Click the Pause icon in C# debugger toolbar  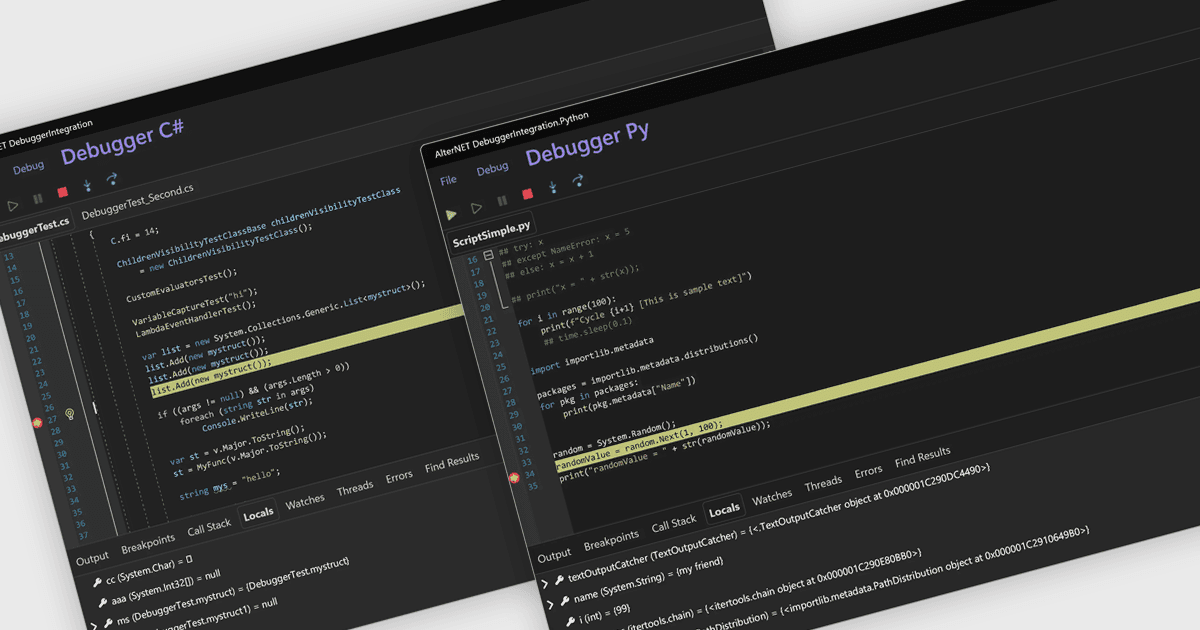point(38,199)
